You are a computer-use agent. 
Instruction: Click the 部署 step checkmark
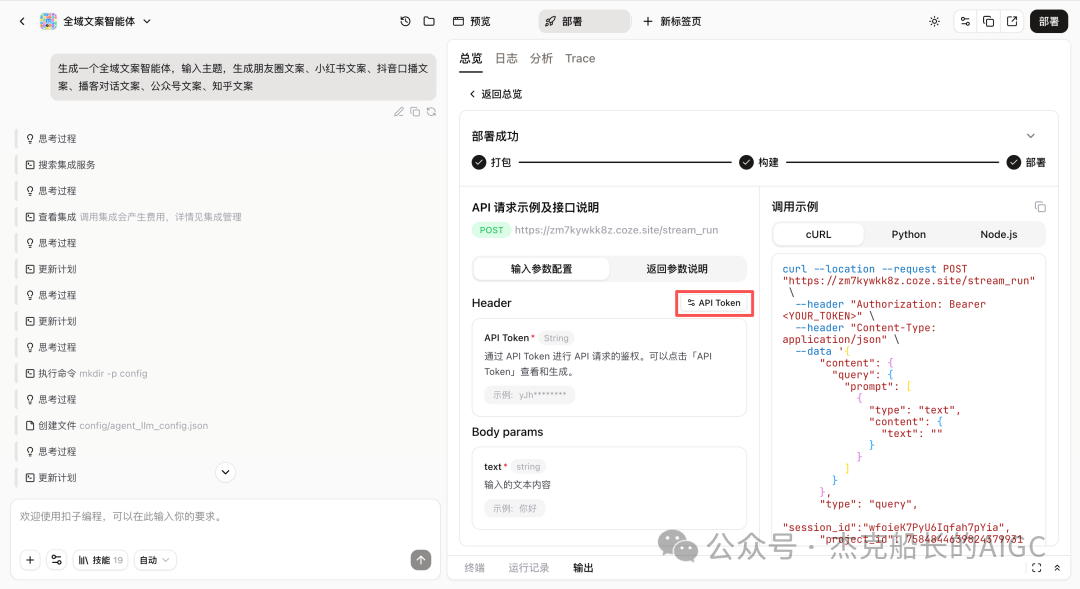(1013, 163)
